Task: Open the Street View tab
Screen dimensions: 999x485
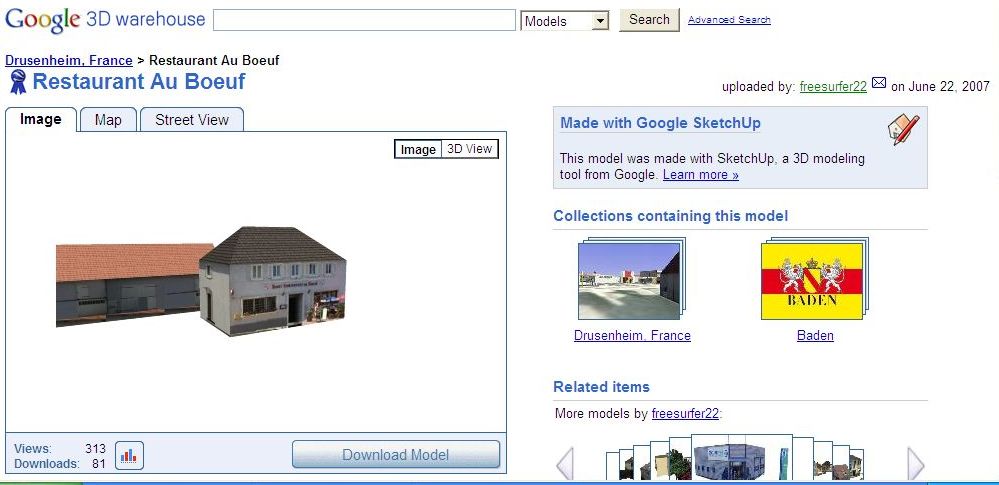Action: tap(192, 120)
